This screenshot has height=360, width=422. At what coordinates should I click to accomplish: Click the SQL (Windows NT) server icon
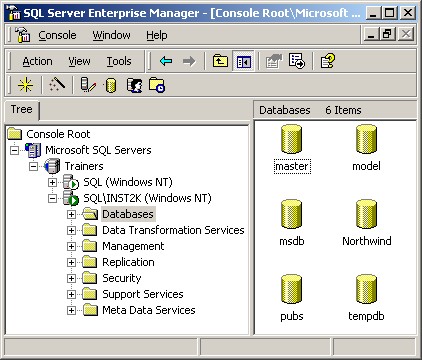click(71, 182)
